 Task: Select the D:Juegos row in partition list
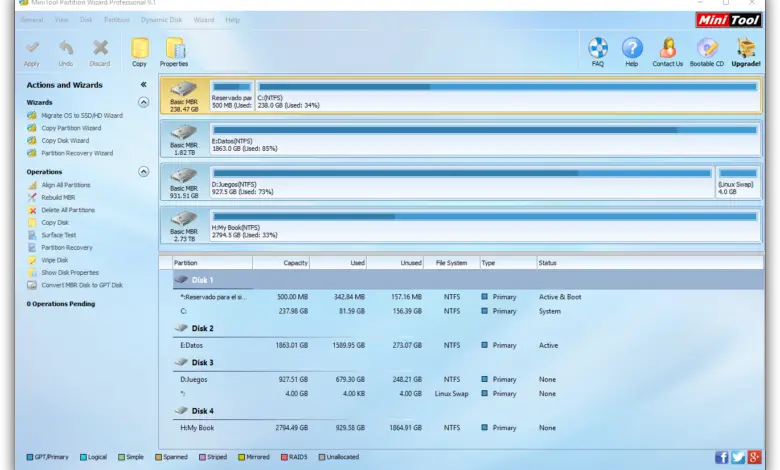click(468, 379)
